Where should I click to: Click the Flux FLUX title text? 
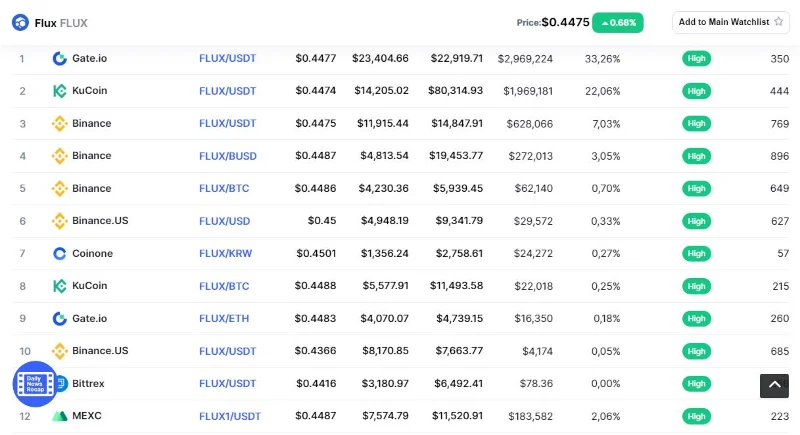coord(61,23)
